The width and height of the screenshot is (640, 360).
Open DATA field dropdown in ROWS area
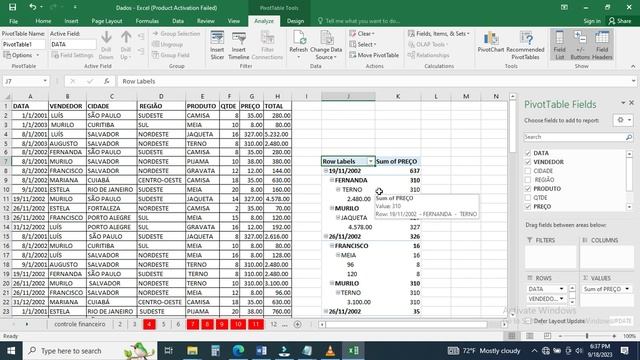[562, 289]
